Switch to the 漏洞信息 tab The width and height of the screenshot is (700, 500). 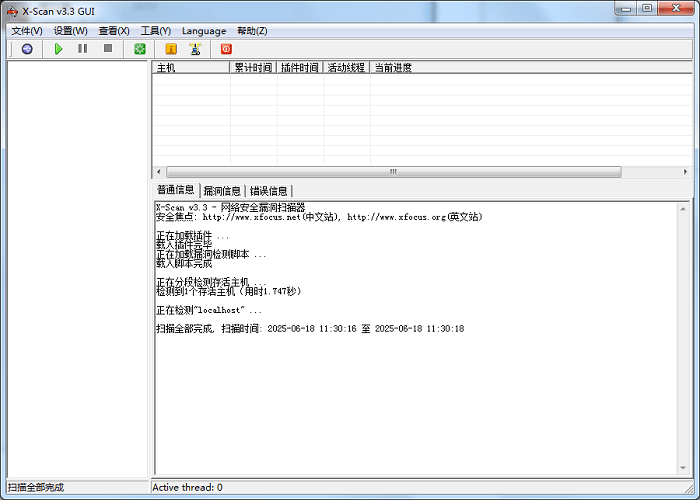pyautogui.click(x=222, y=190)
